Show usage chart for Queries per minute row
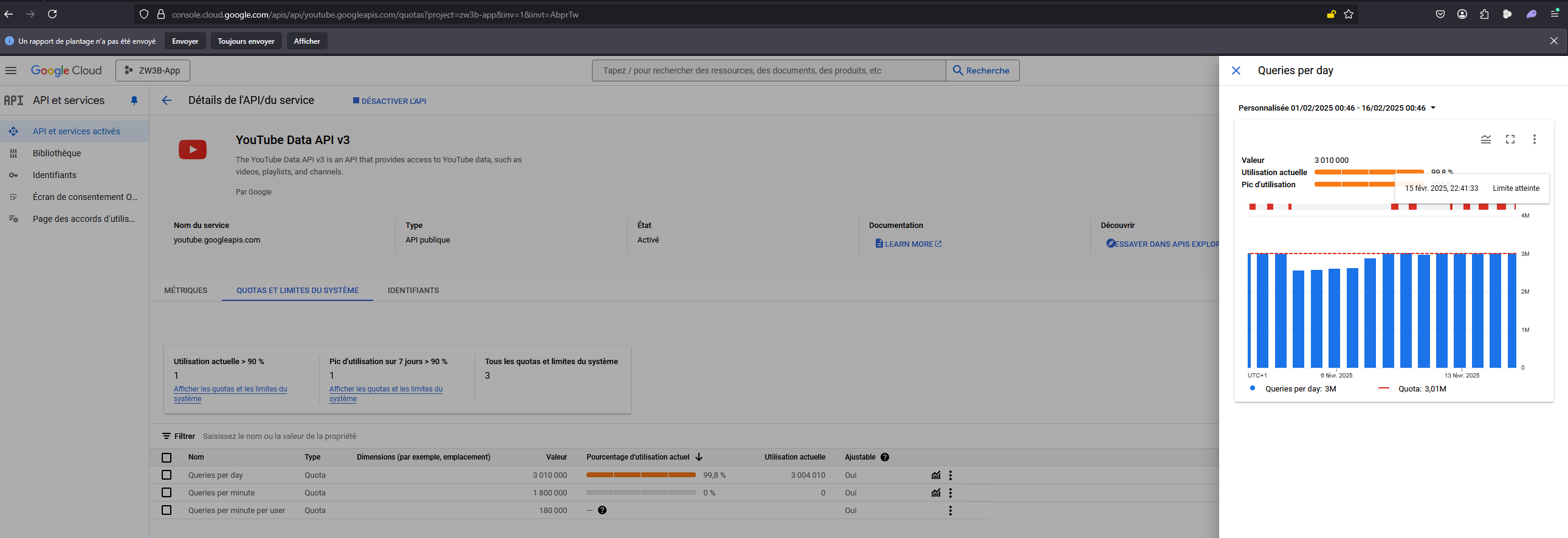 (x=935, y=493)
